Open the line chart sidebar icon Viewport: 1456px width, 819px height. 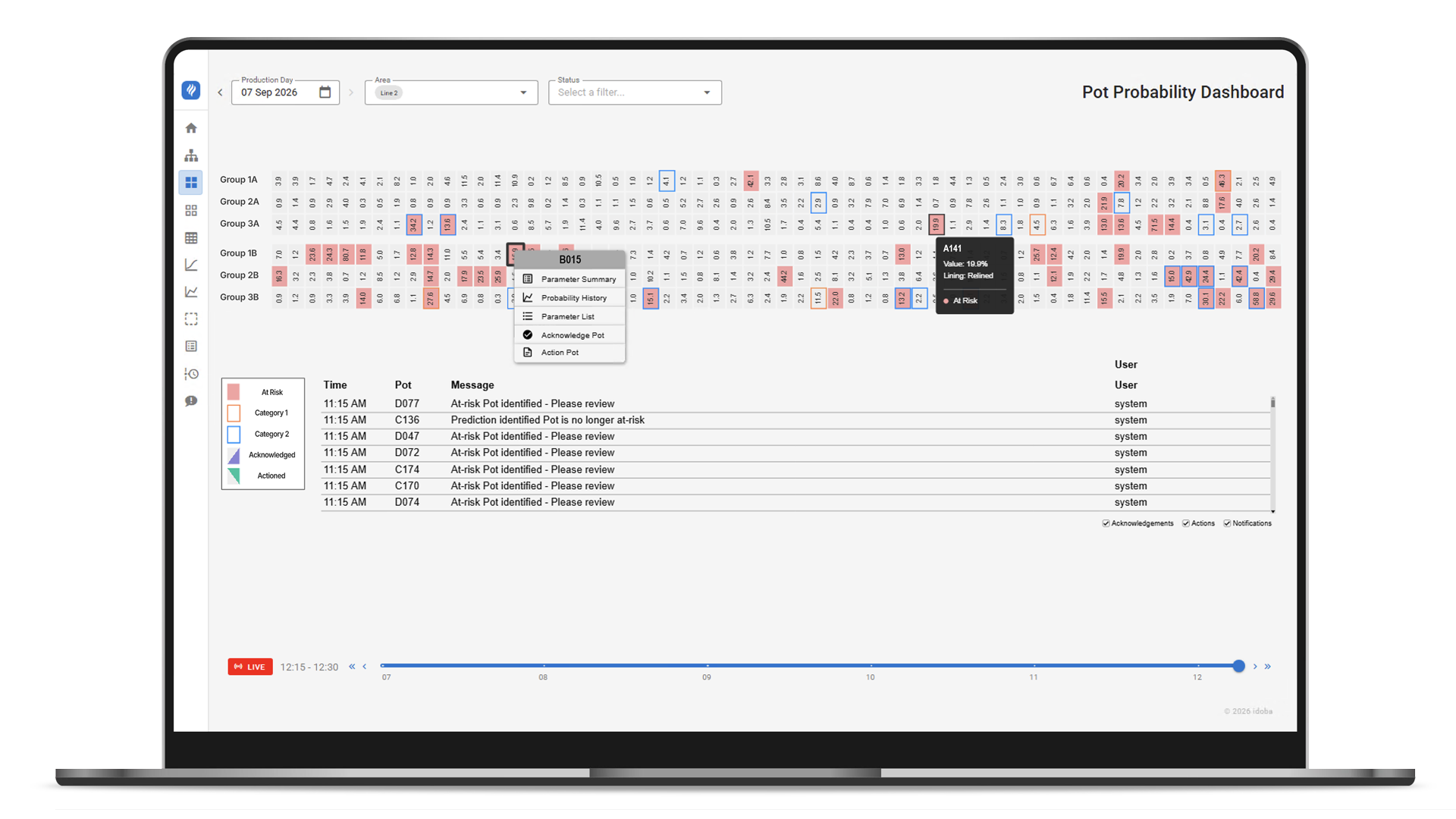coord(191,265)
